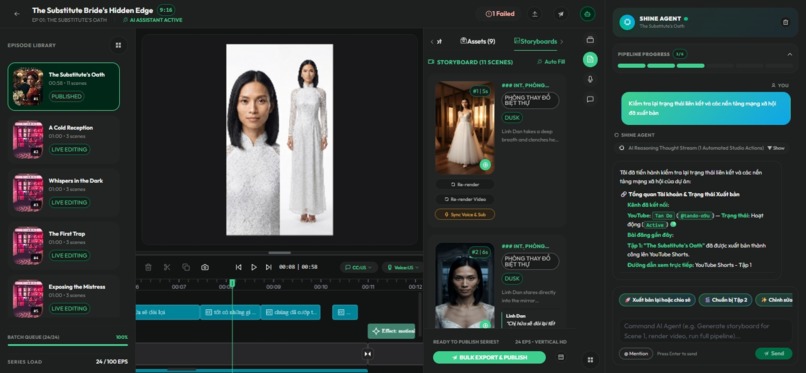Click the 9:16 aspect ratio badge
806x373 pixels.
[x=166, y=10]
